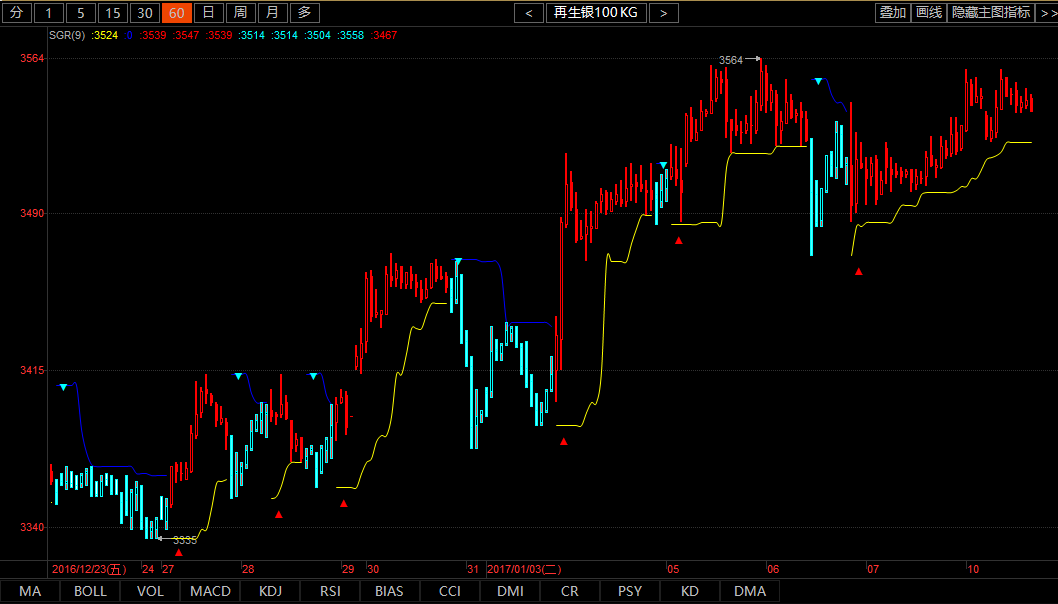Switch to the 周 weekly chart

tap(241, 13)
